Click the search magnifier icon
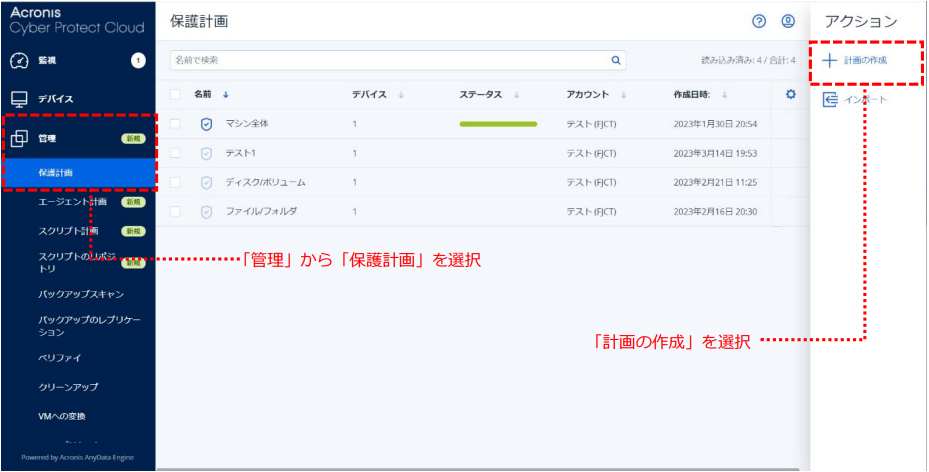This screenshot has width=929, height=472. tap(616, 60)
